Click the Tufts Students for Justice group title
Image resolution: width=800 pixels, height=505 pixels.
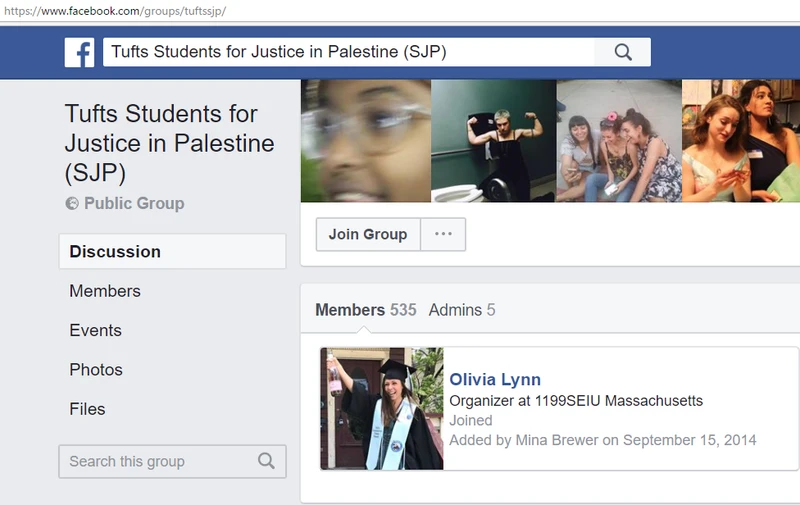pyautogui.click(x=169, y=143)
